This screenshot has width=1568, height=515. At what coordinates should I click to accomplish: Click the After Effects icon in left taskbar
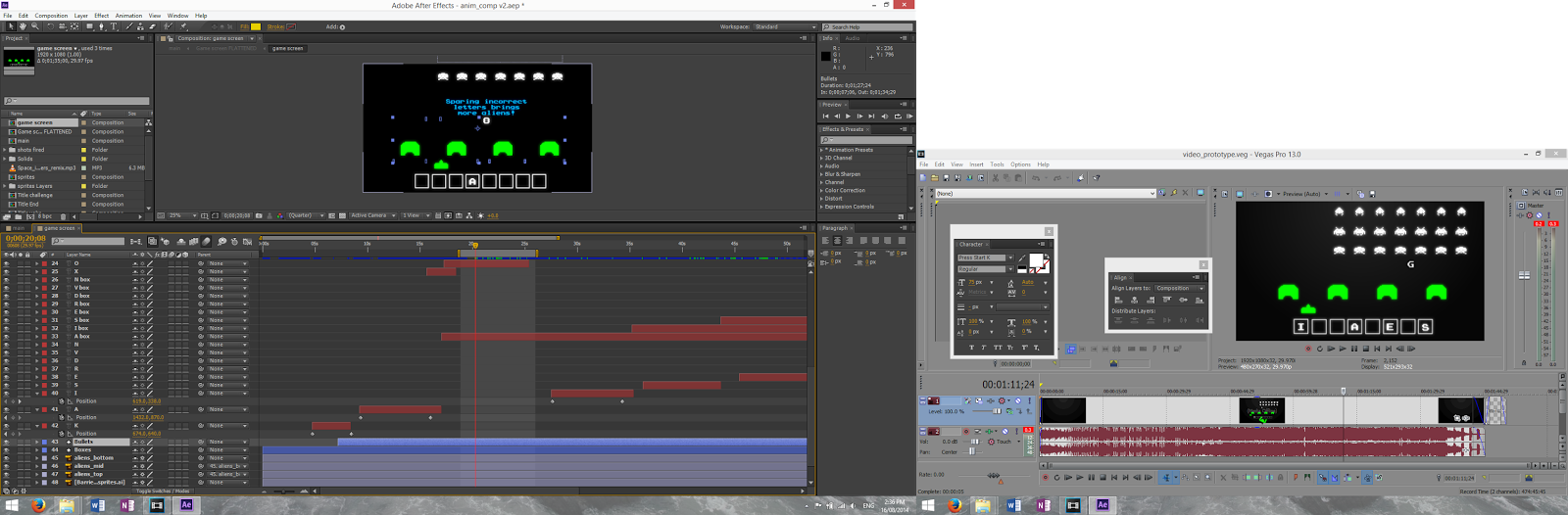coord(186,505)
